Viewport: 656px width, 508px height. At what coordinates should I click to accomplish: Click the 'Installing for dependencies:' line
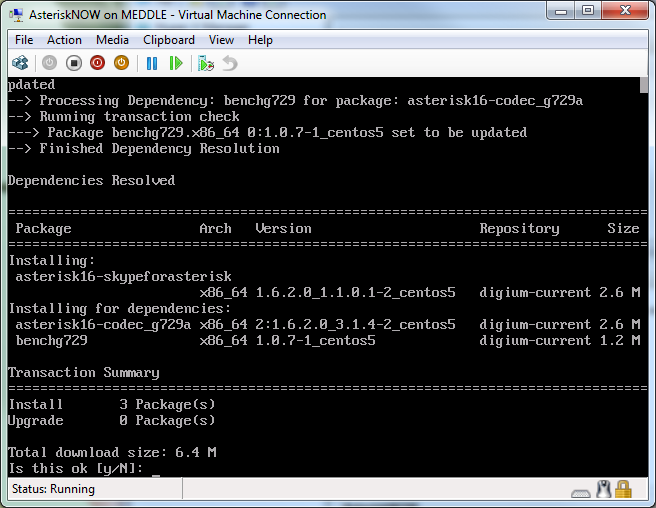point(120,309)
